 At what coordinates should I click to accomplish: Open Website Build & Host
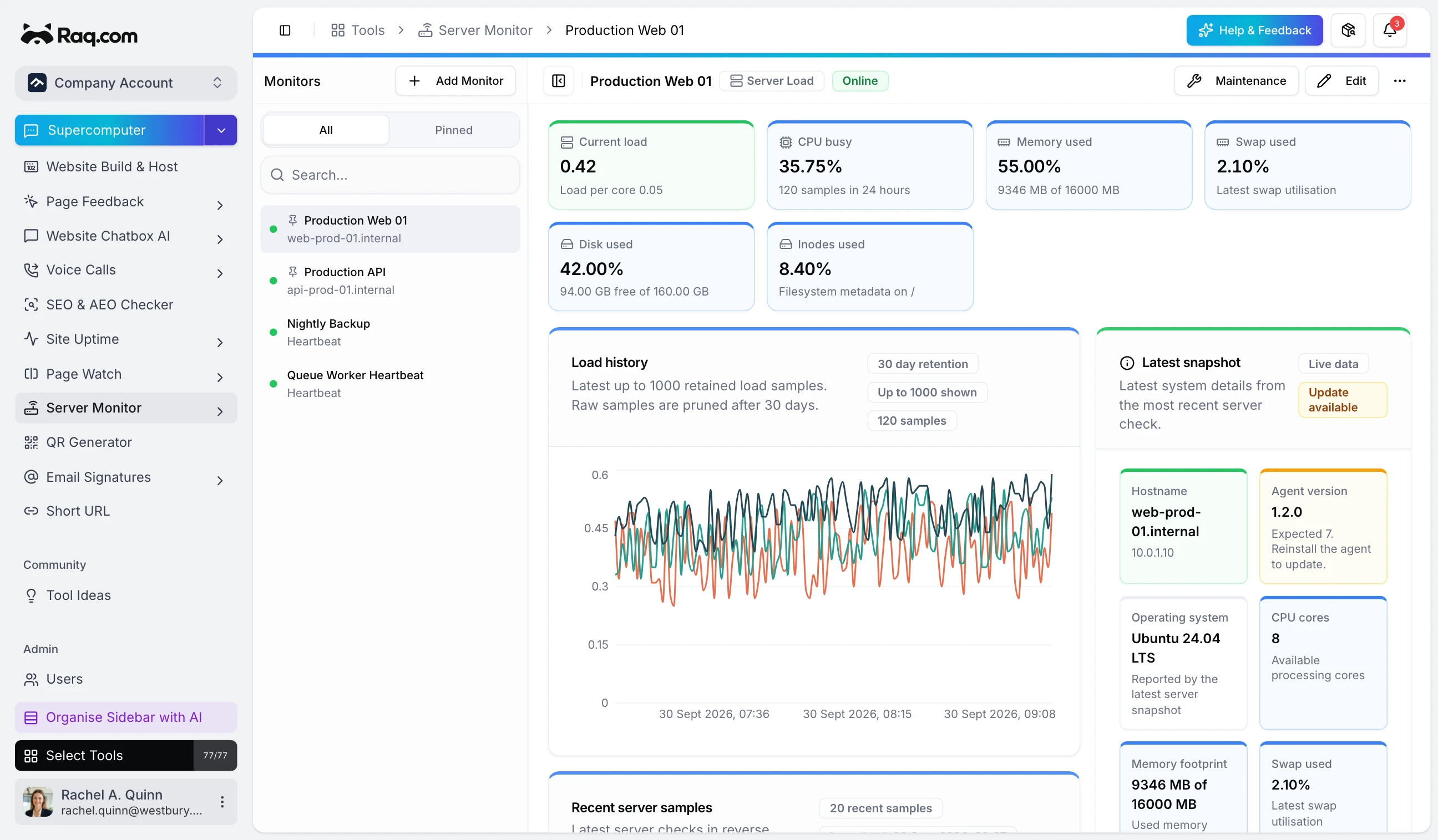tap(125, 166)
